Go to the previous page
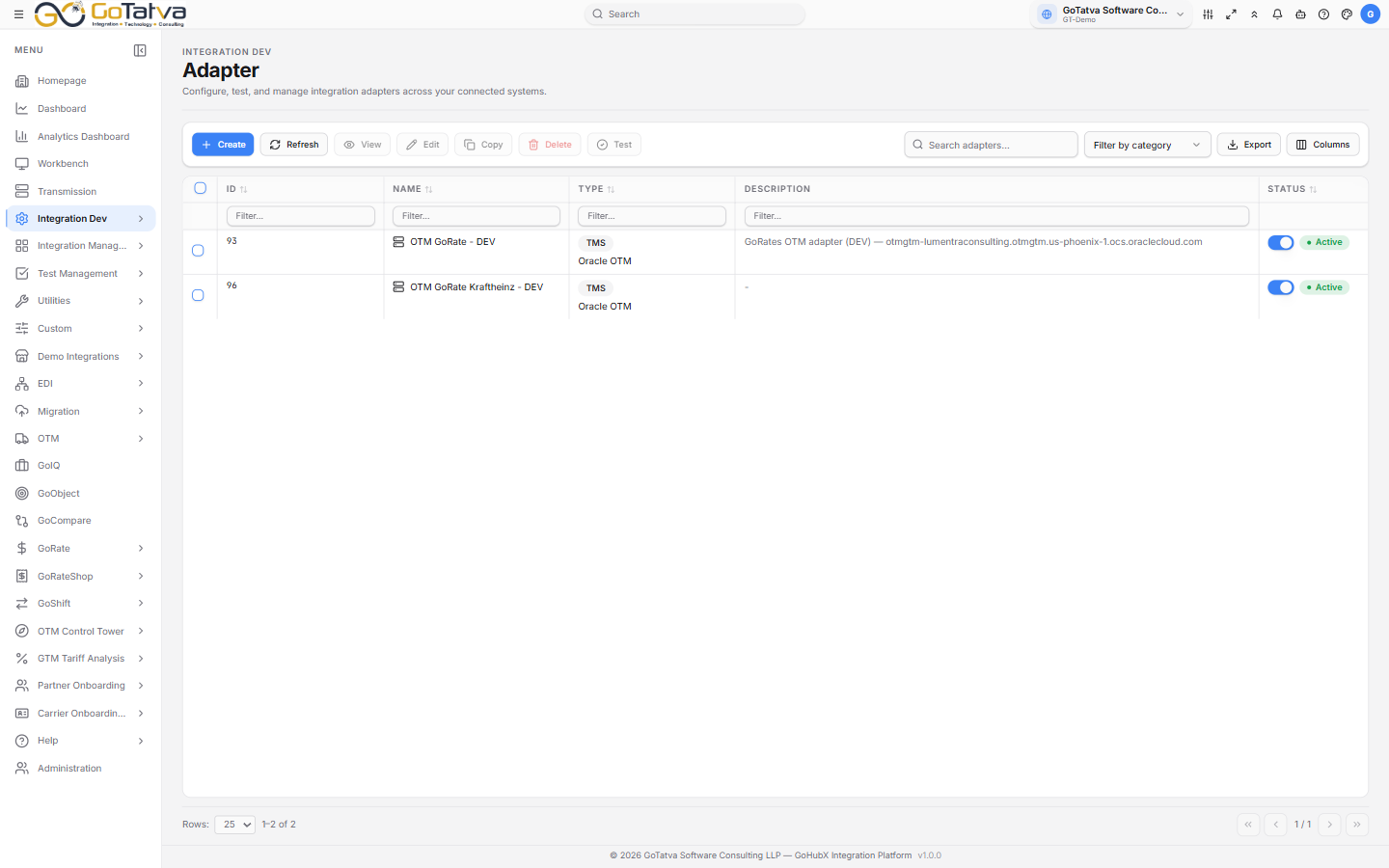Image resolution: width=1389 pixels, height=868 pixels. 1275,825
